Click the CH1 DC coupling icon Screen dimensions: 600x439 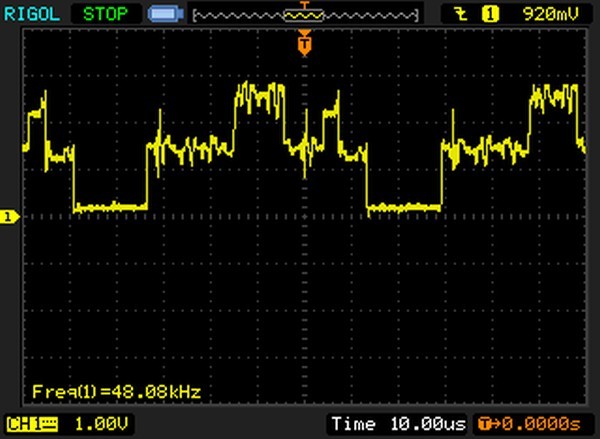point(49,424)
